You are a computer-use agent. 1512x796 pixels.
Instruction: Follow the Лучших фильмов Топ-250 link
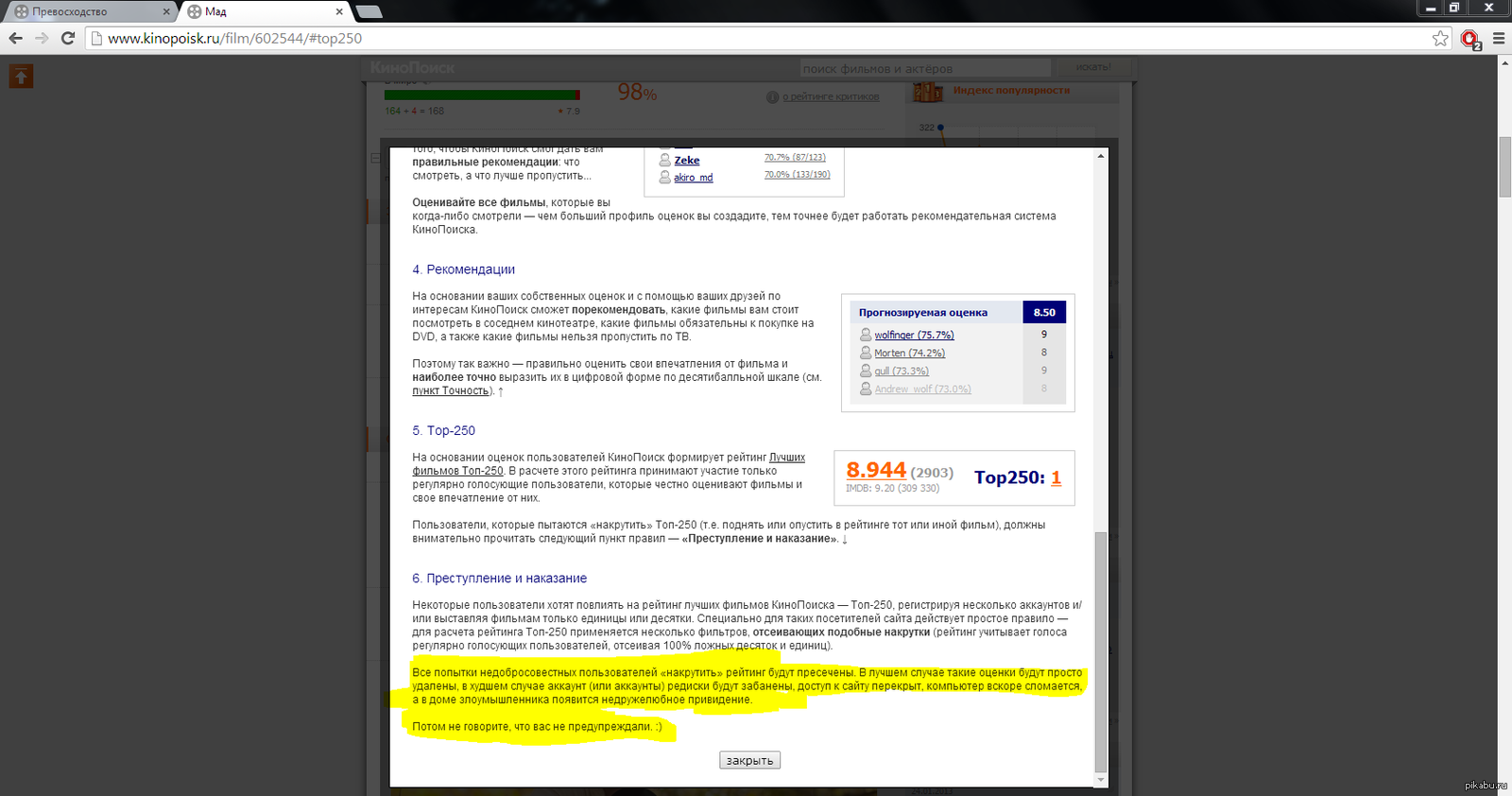click(x=609, y=464)
